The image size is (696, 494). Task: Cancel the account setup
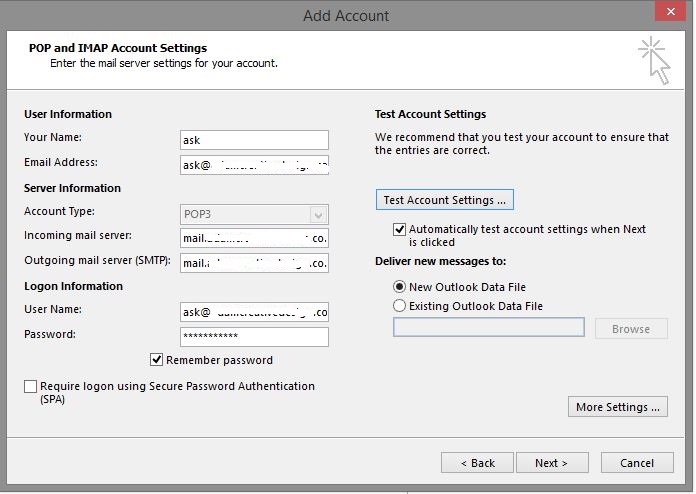(637, 463)
